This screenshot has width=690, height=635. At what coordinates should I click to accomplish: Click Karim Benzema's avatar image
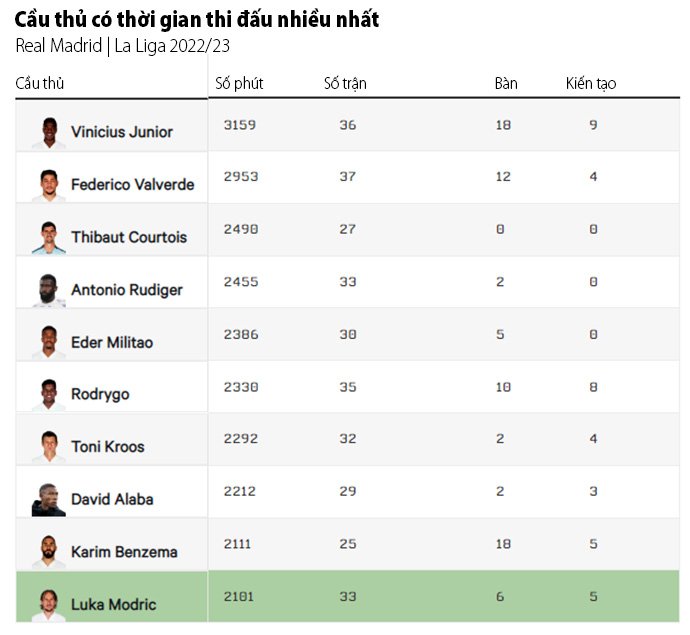click(49, 552)
